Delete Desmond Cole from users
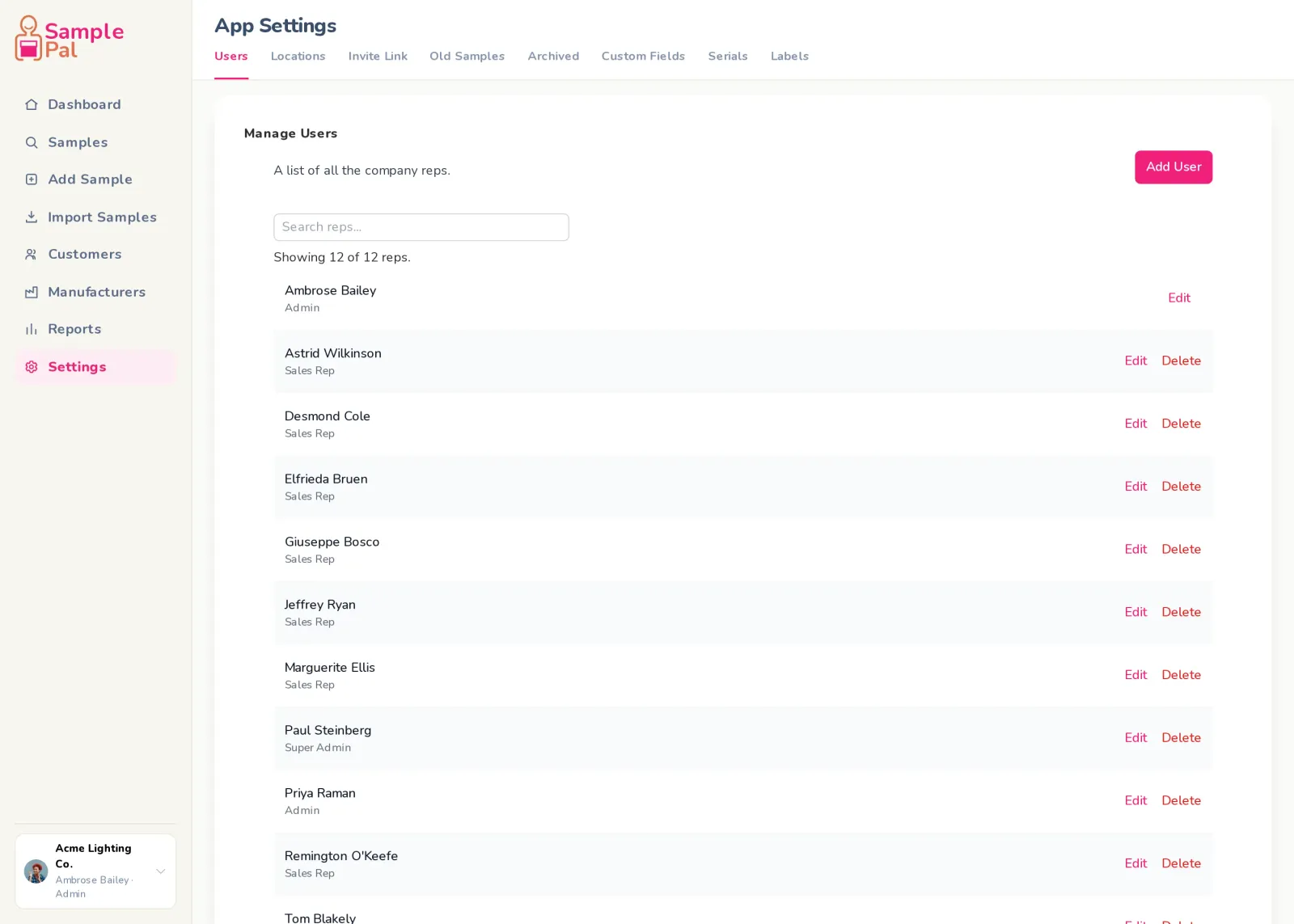This screenshot has height=924, width=1294. (x=1181, y=424)
